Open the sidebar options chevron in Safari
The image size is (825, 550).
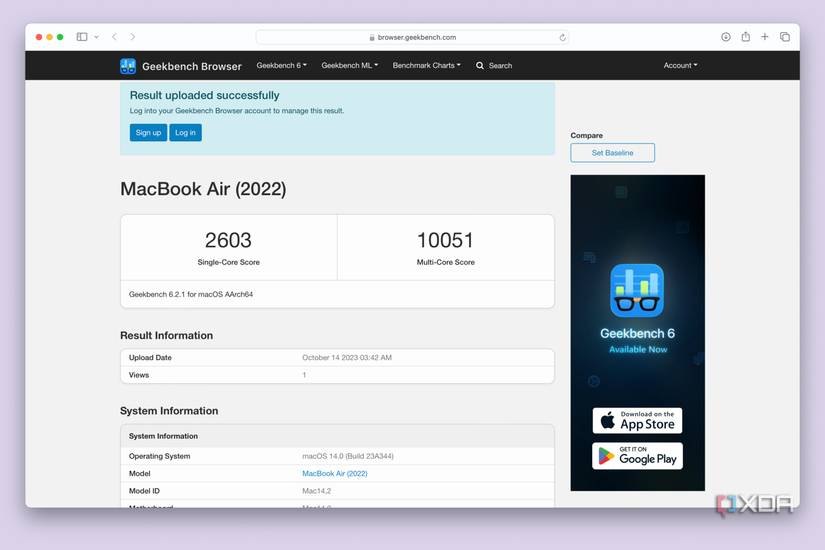point(96,37)
